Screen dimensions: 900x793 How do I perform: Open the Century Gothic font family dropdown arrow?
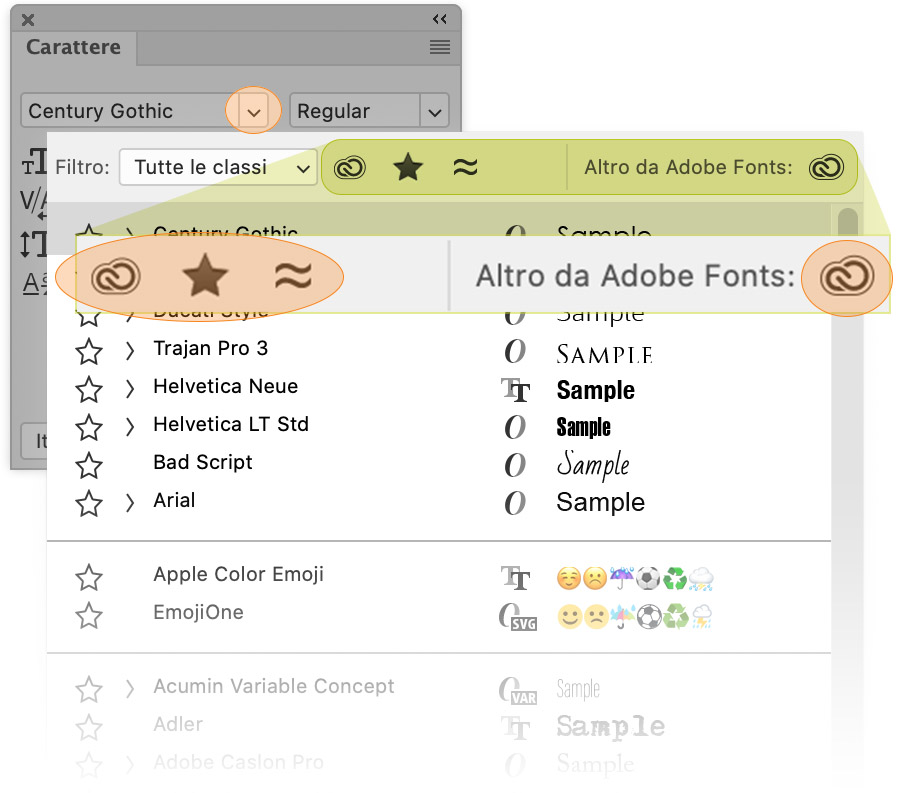[254, 111]
